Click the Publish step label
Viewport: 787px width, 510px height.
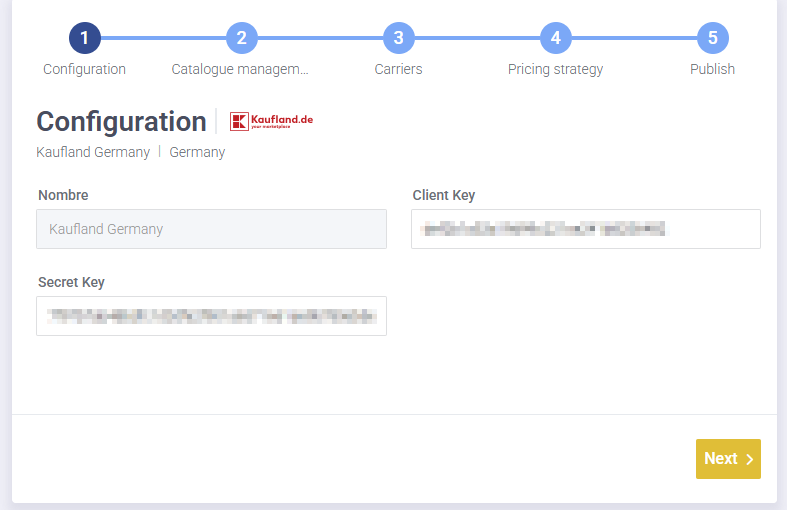(x=712, y=69)
